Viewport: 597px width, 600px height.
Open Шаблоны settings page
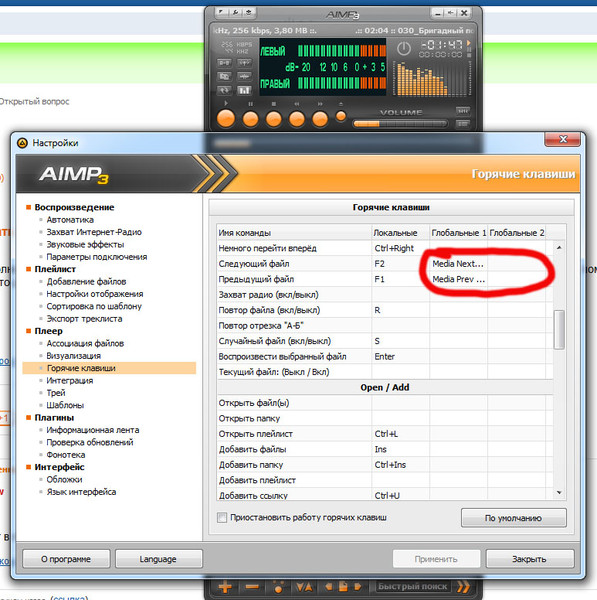65,405
